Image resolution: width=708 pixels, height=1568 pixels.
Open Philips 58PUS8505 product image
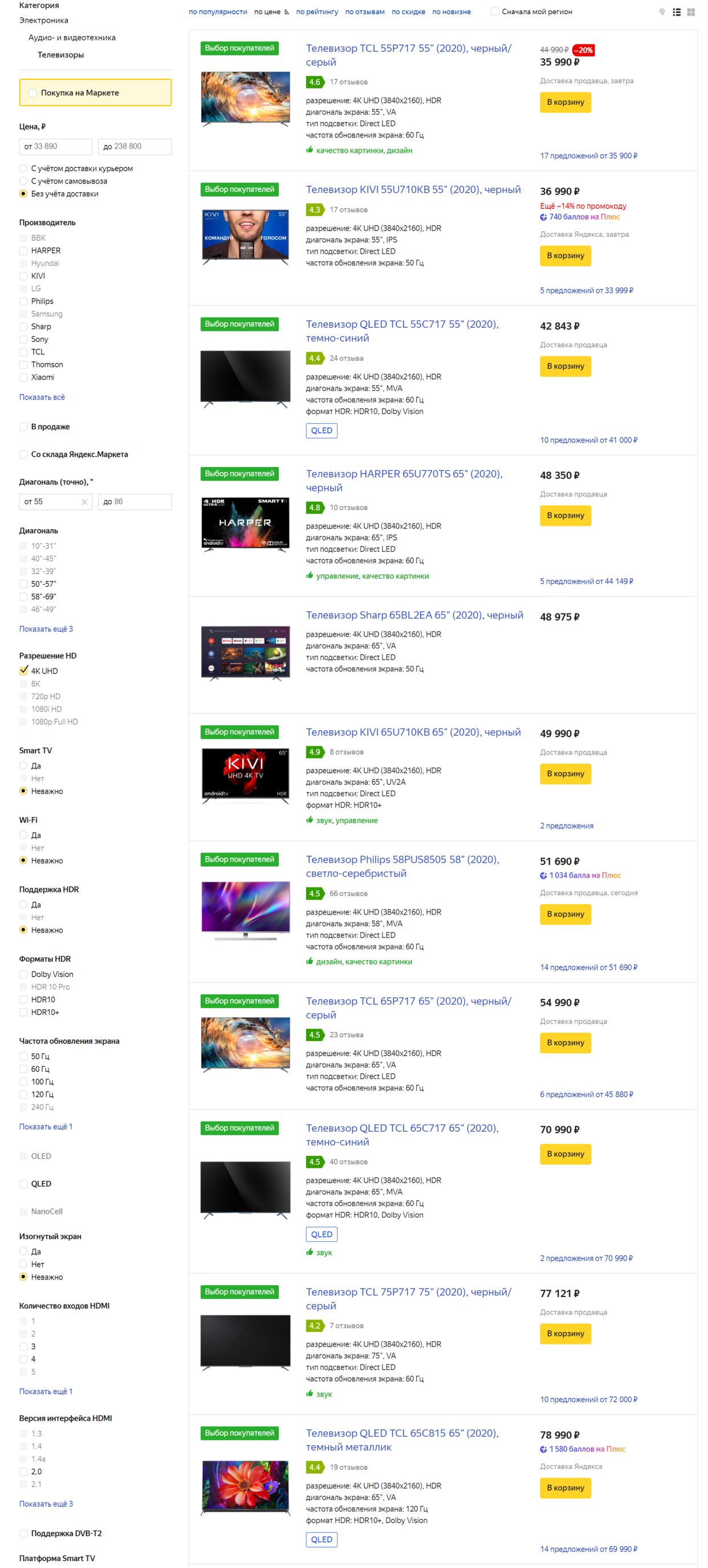tap(245, 910)
